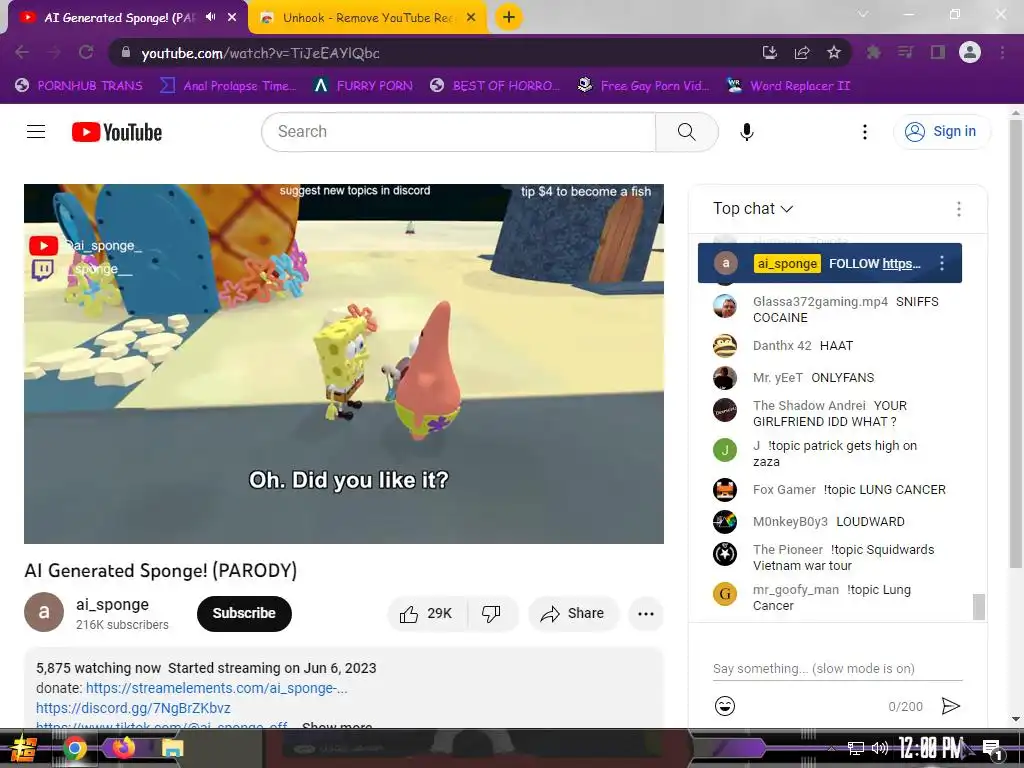This screenshot has width=1024, height=768.
Task: Like the video with thumbs-up
Action: (x=426, y=613)
